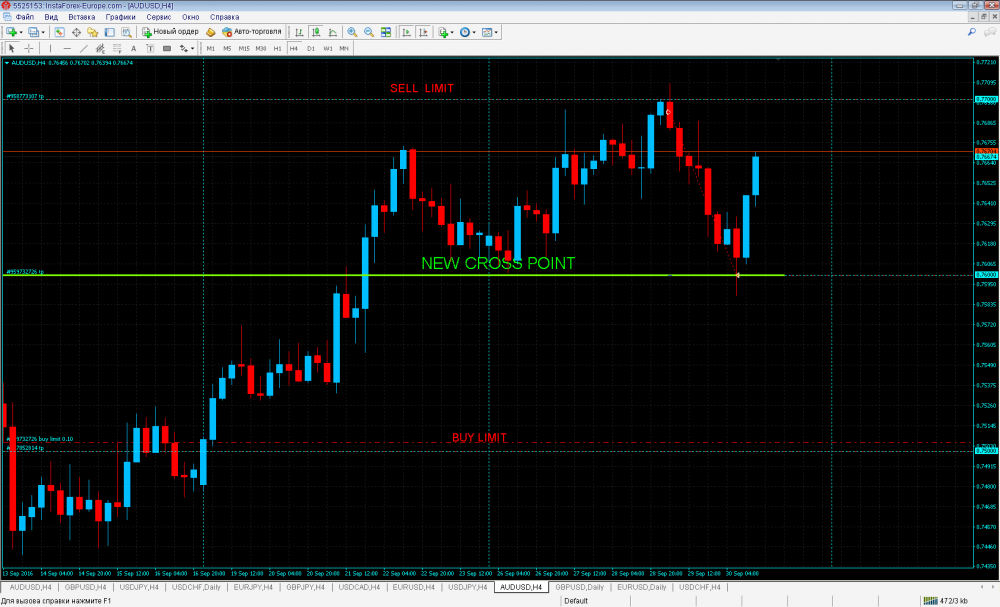The width and height of the screenshot is (1000, 607).
Task: Select the NEW CROSS POINT label
Action: 498,263
